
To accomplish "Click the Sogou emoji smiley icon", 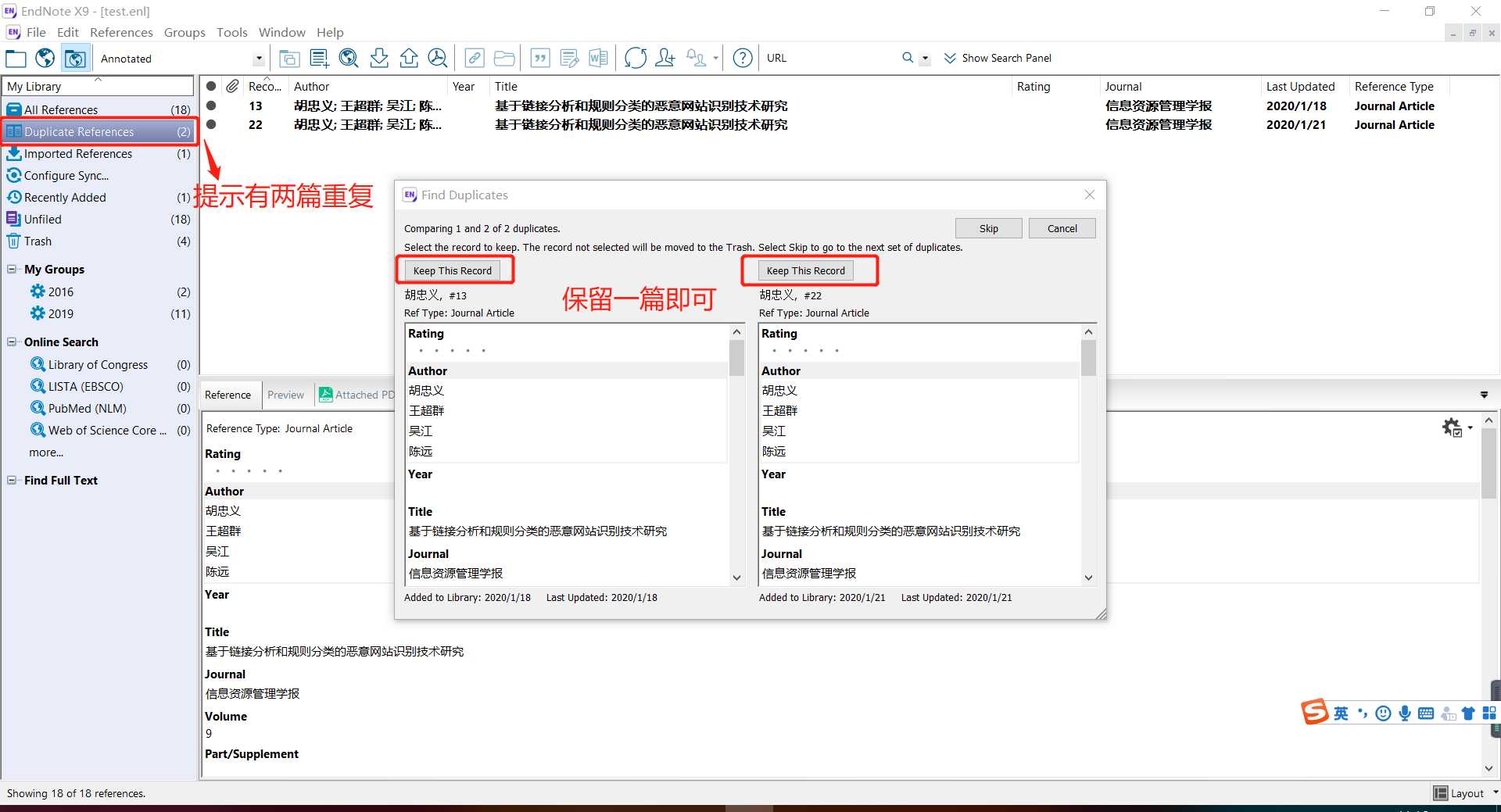I will click(x=1383, y=714).
